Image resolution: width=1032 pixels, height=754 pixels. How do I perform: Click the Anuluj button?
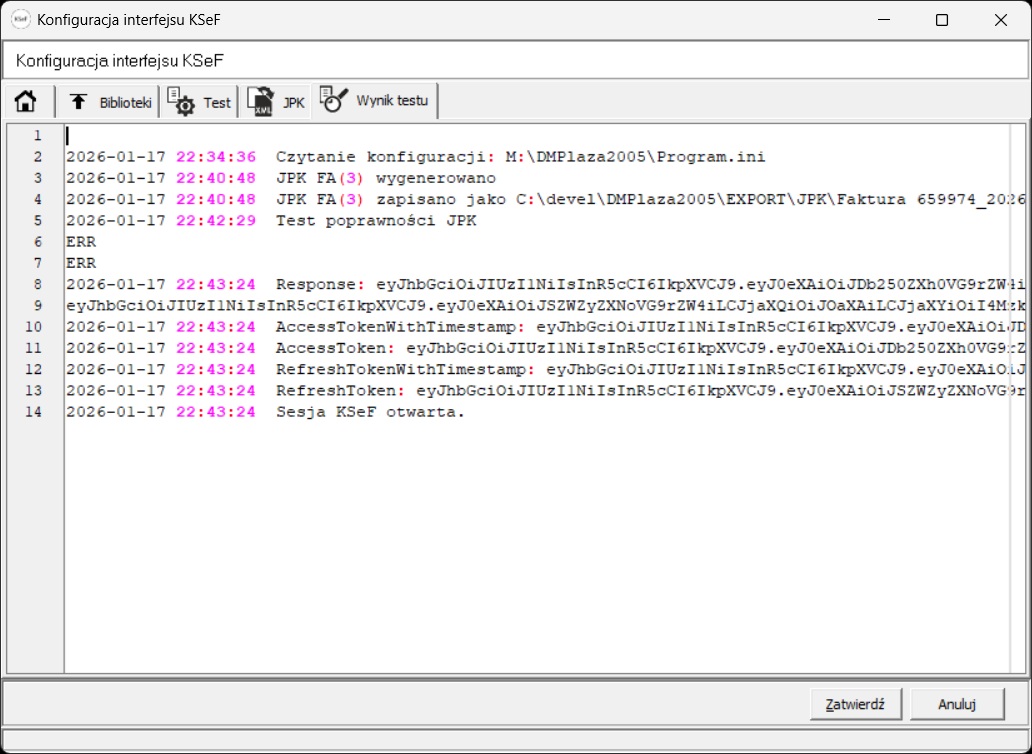[x=957, y=704]
